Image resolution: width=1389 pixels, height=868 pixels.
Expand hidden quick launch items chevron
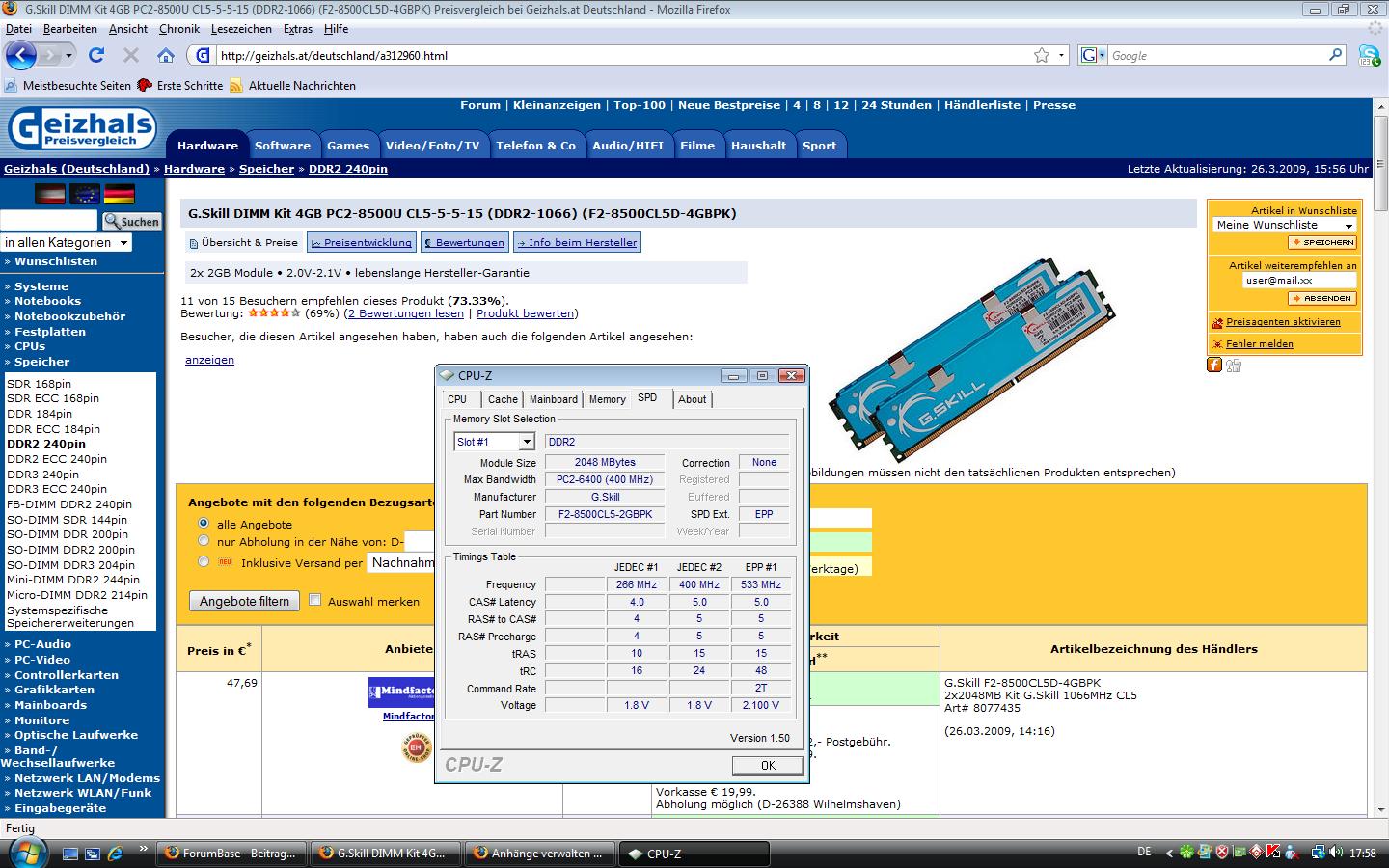[x=144, y=849]
